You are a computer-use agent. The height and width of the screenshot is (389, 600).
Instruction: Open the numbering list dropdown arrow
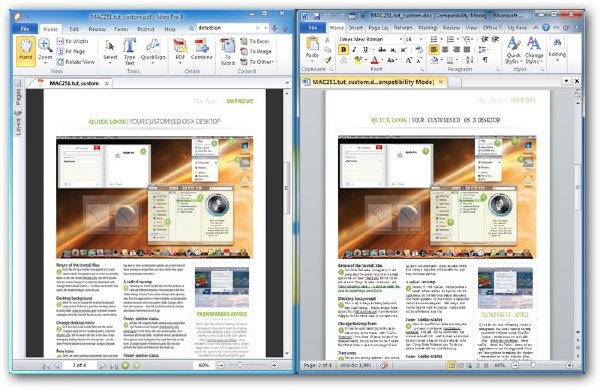(x=457, y=39)
